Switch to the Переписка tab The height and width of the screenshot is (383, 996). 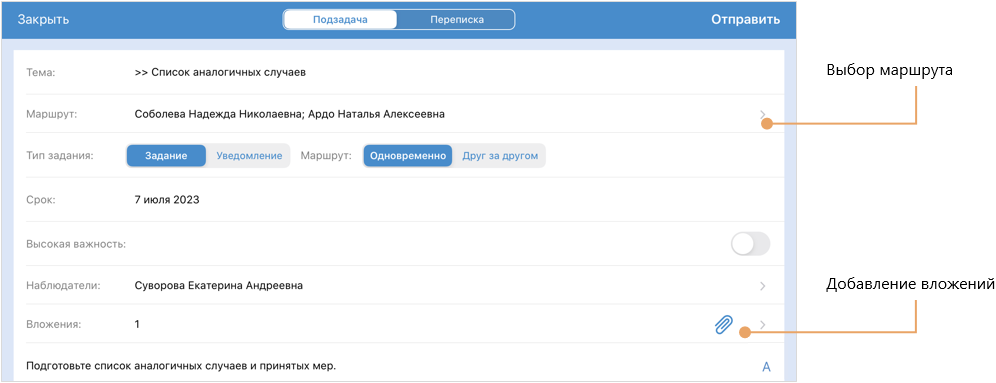pos(456,20)
